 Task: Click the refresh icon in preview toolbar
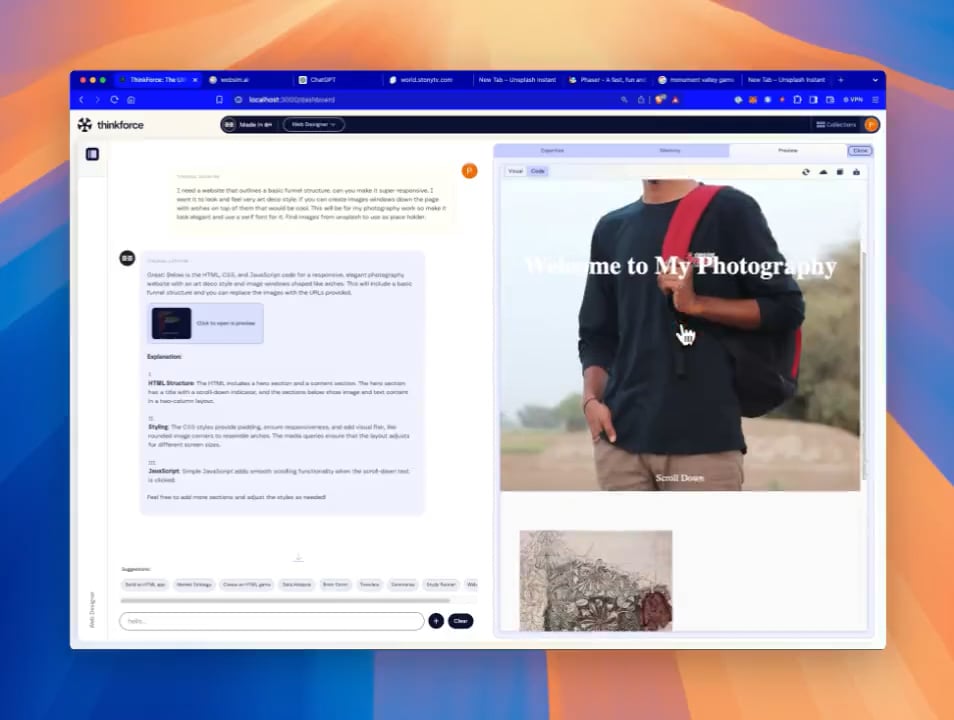click(x=806, y=172)
